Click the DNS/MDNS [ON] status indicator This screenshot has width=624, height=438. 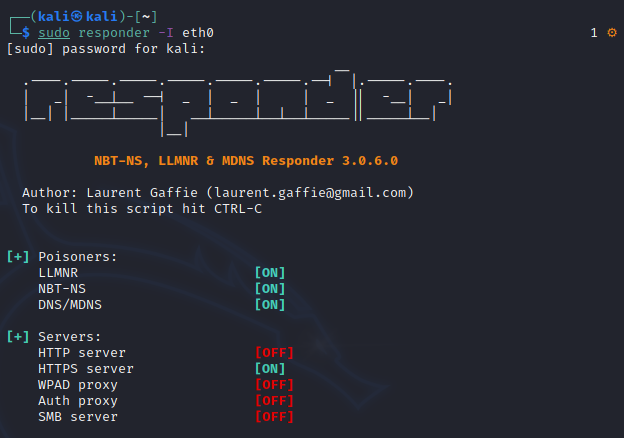tap(270, 305)
